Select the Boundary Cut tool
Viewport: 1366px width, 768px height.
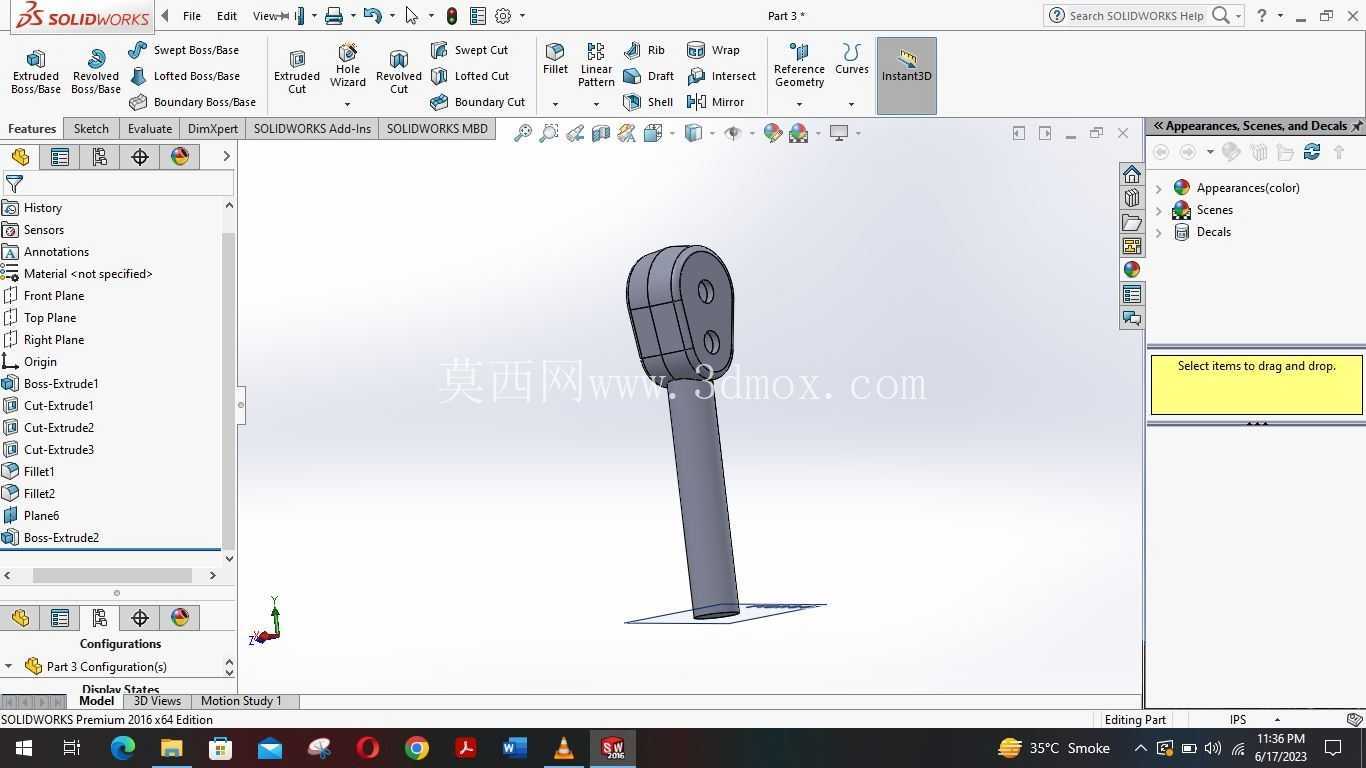tap(477, 102)
